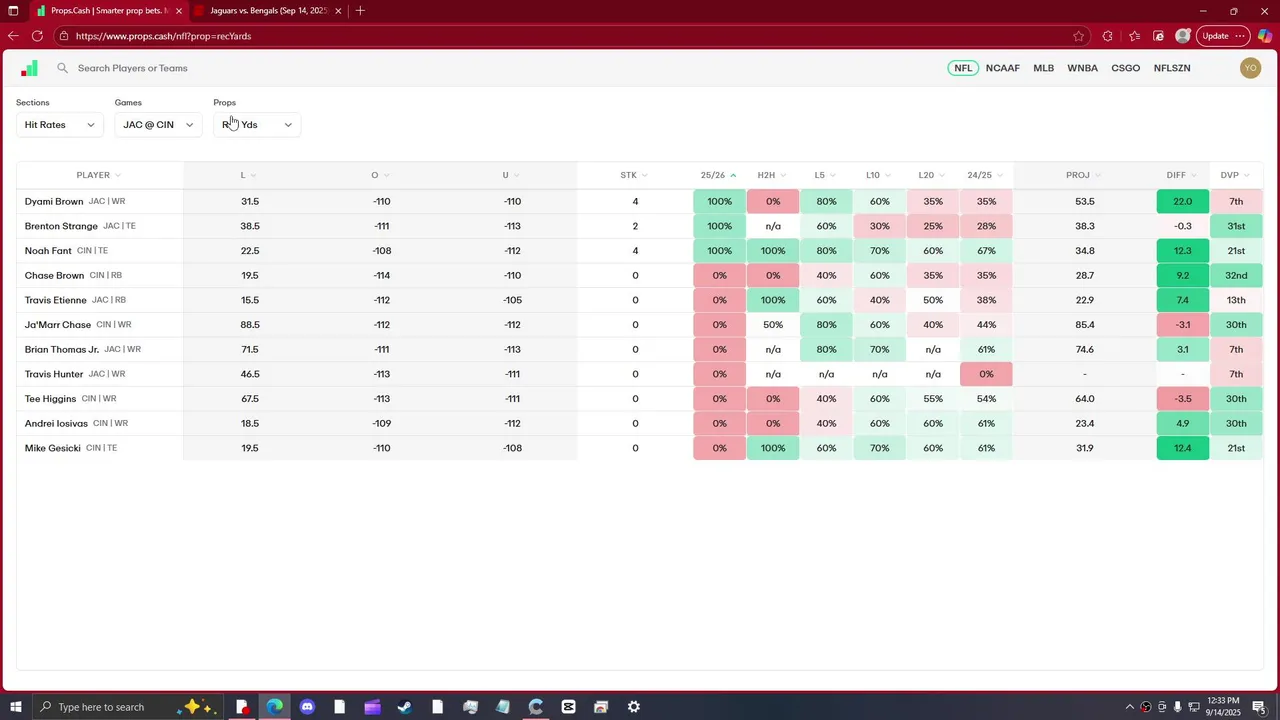Open notification center icon
The height and width of the screenshot is (720, 1280).
pos(1259,707)
